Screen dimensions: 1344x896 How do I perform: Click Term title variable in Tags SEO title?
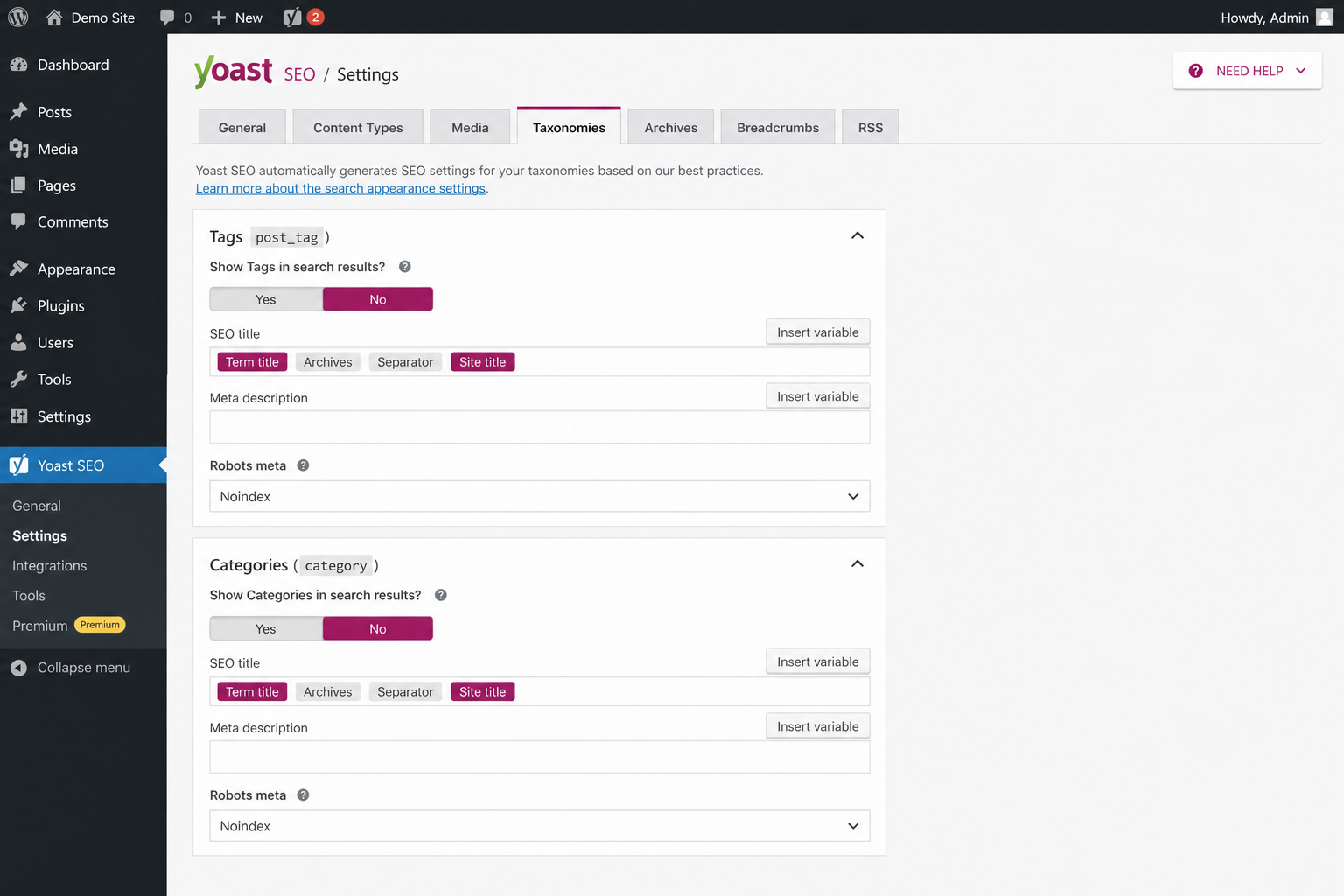coord(252,361)
